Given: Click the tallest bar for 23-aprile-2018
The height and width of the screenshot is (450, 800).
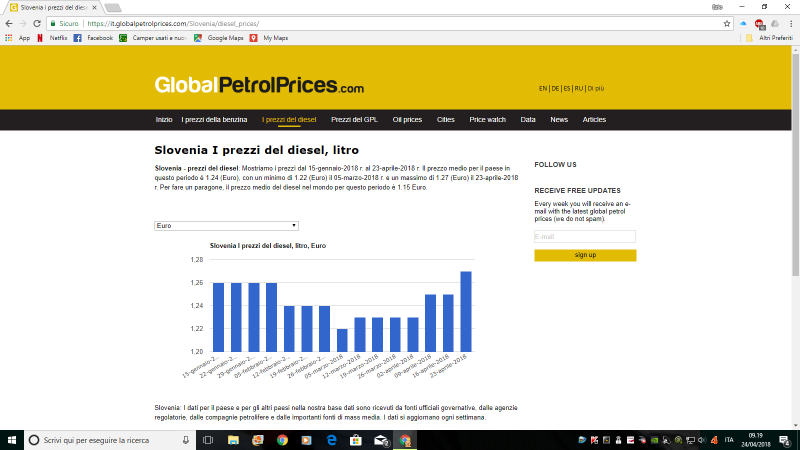Looking at the screenshot, I should pyautogui.click(x=466, y=312).
